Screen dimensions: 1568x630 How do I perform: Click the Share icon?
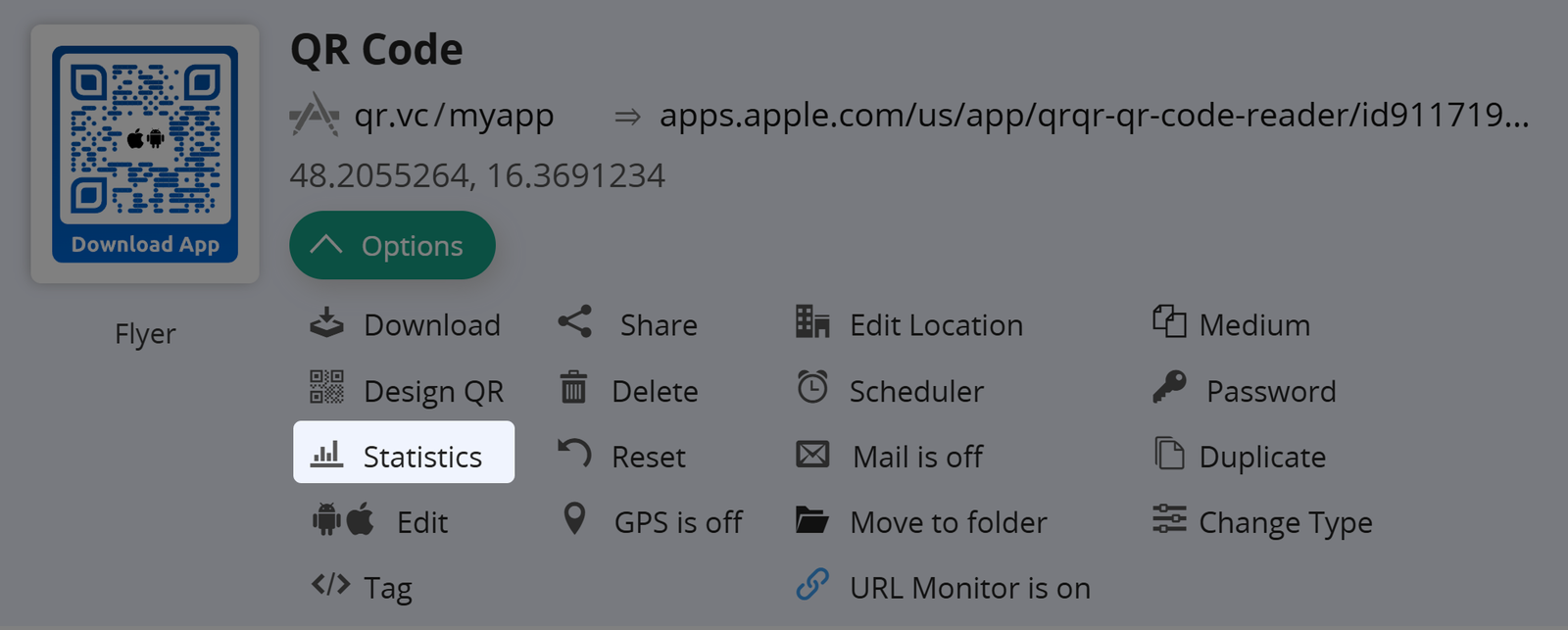[x=575, y=322]
